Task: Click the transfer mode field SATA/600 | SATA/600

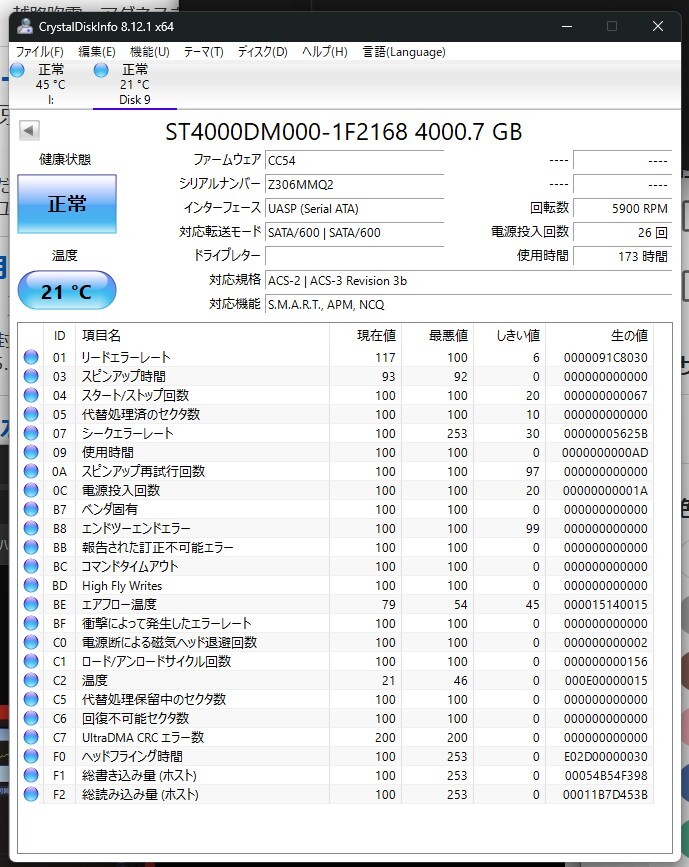Action: [x=354, y=232]
